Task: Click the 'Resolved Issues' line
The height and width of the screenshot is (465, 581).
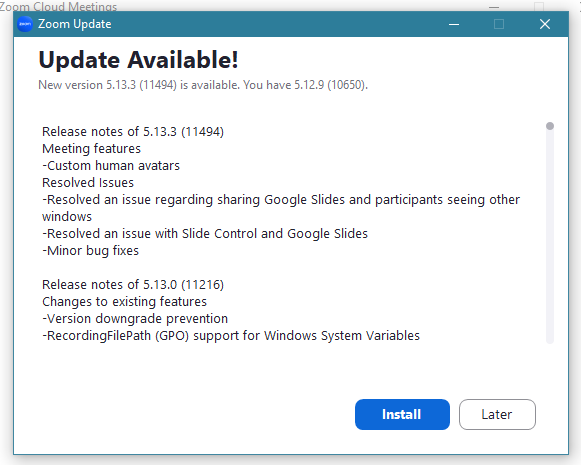Action: pos(88,183)
